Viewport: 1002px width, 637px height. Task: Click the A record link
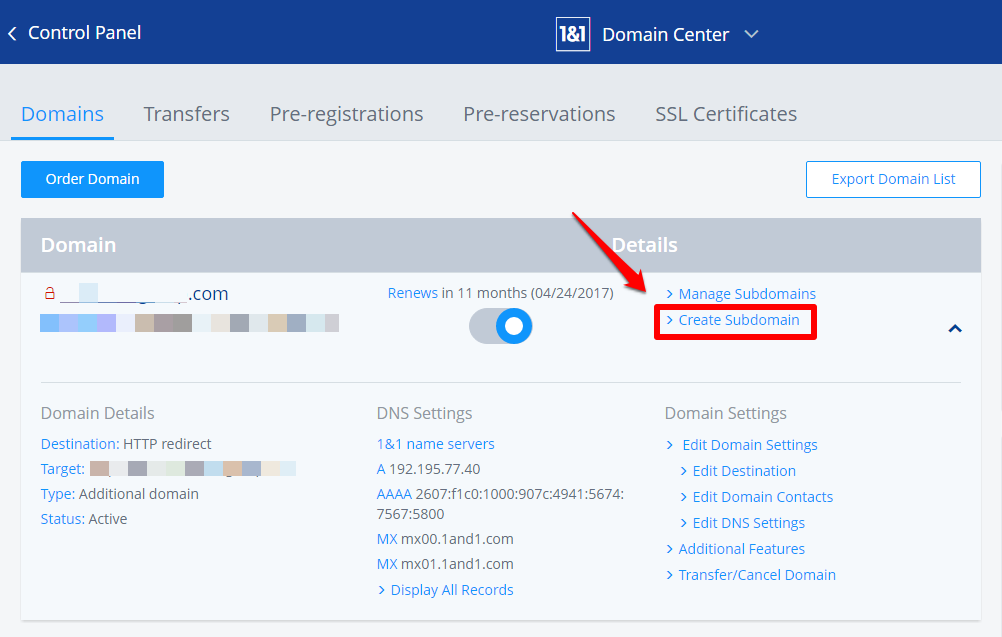click(382, 469)
